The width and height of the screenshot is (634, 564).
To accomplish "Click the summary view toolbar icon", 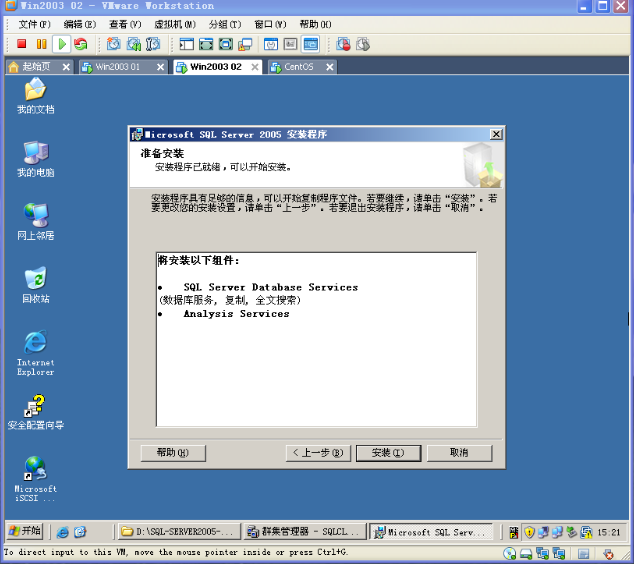I will [271, 44].
